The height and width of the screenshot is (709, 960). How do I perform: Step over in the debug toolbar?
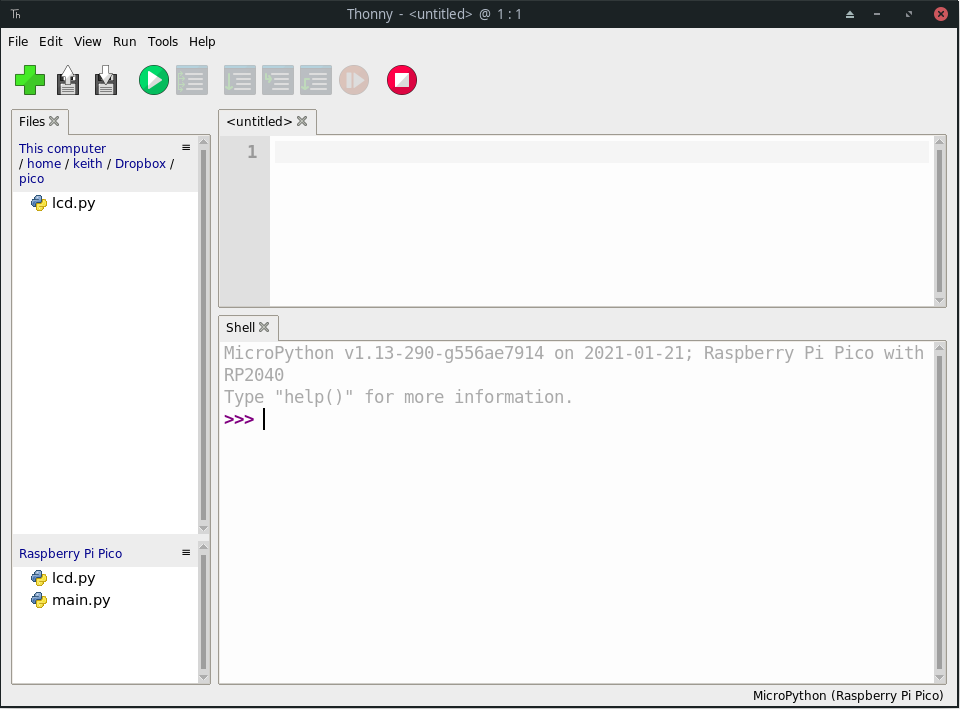pyautogui.click(x=240, y=80)
